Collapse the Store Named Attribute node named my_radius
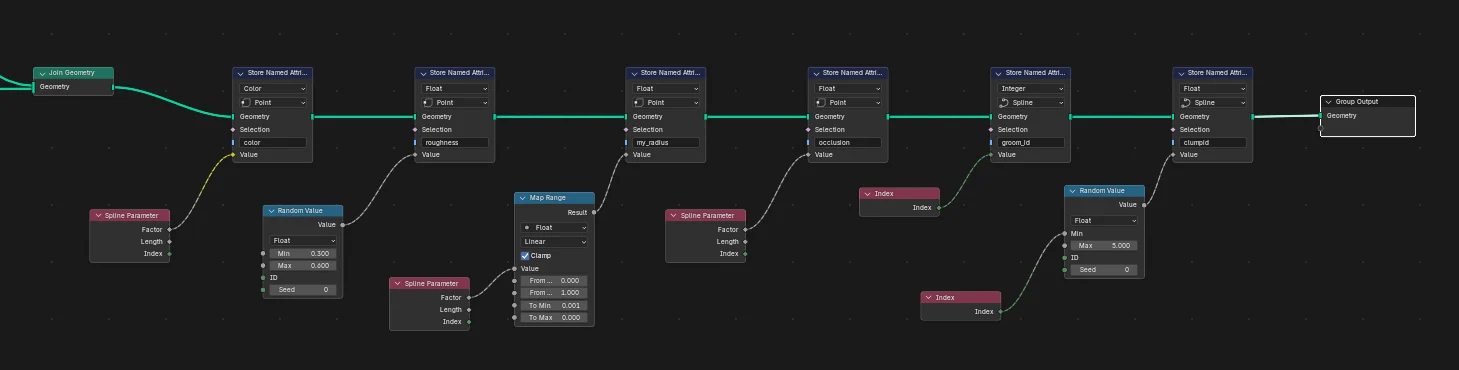 [634, 73]
